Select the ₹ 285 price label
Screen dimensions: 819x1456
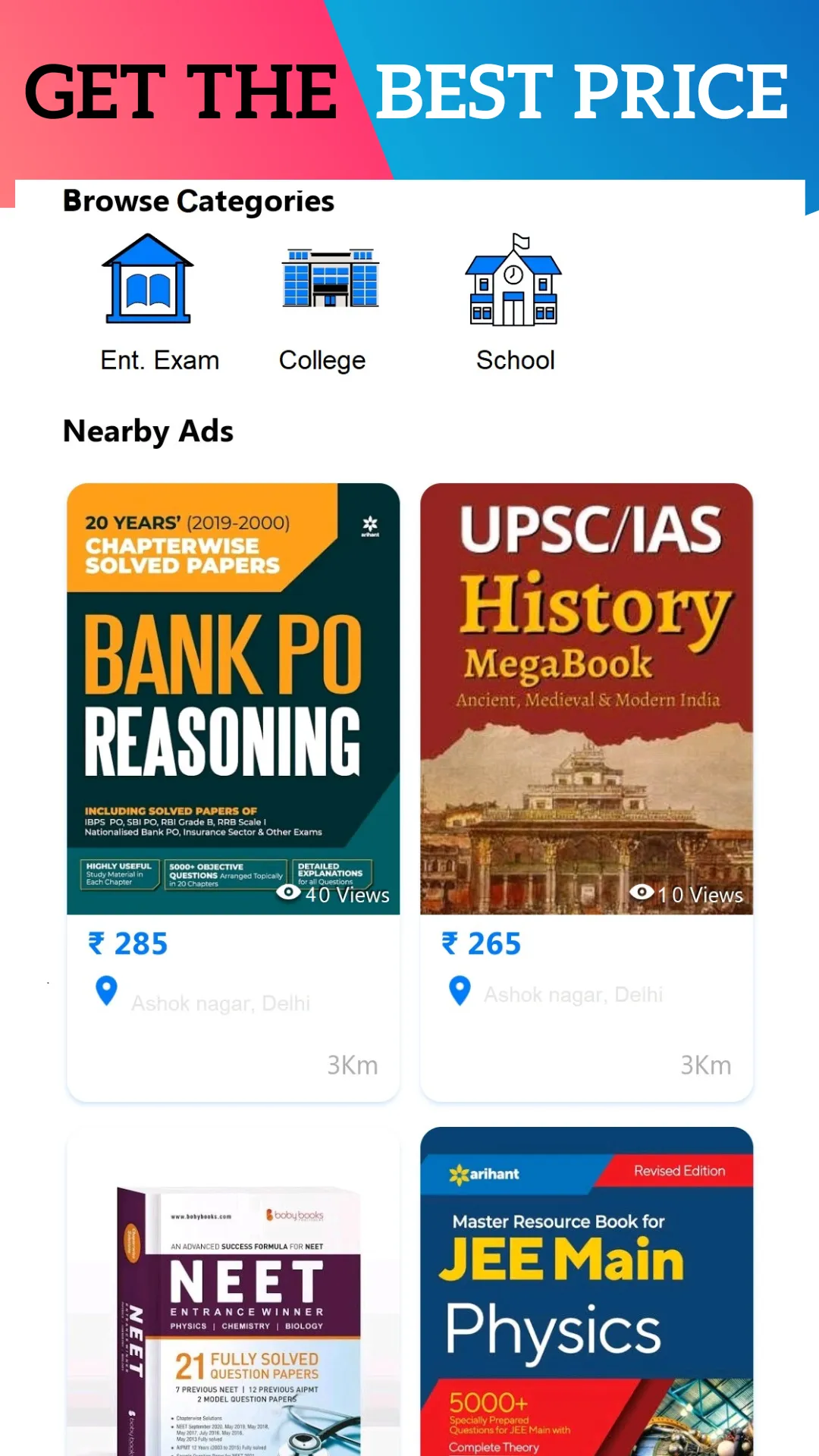click(127, 944)
